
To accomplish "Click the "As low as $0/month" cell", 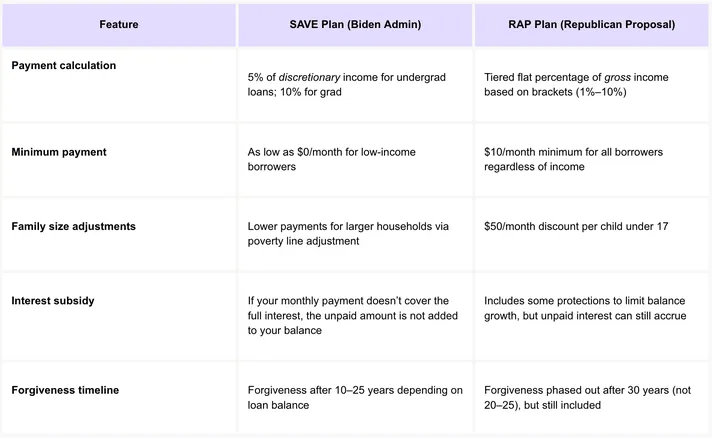I will coord(332,159).
